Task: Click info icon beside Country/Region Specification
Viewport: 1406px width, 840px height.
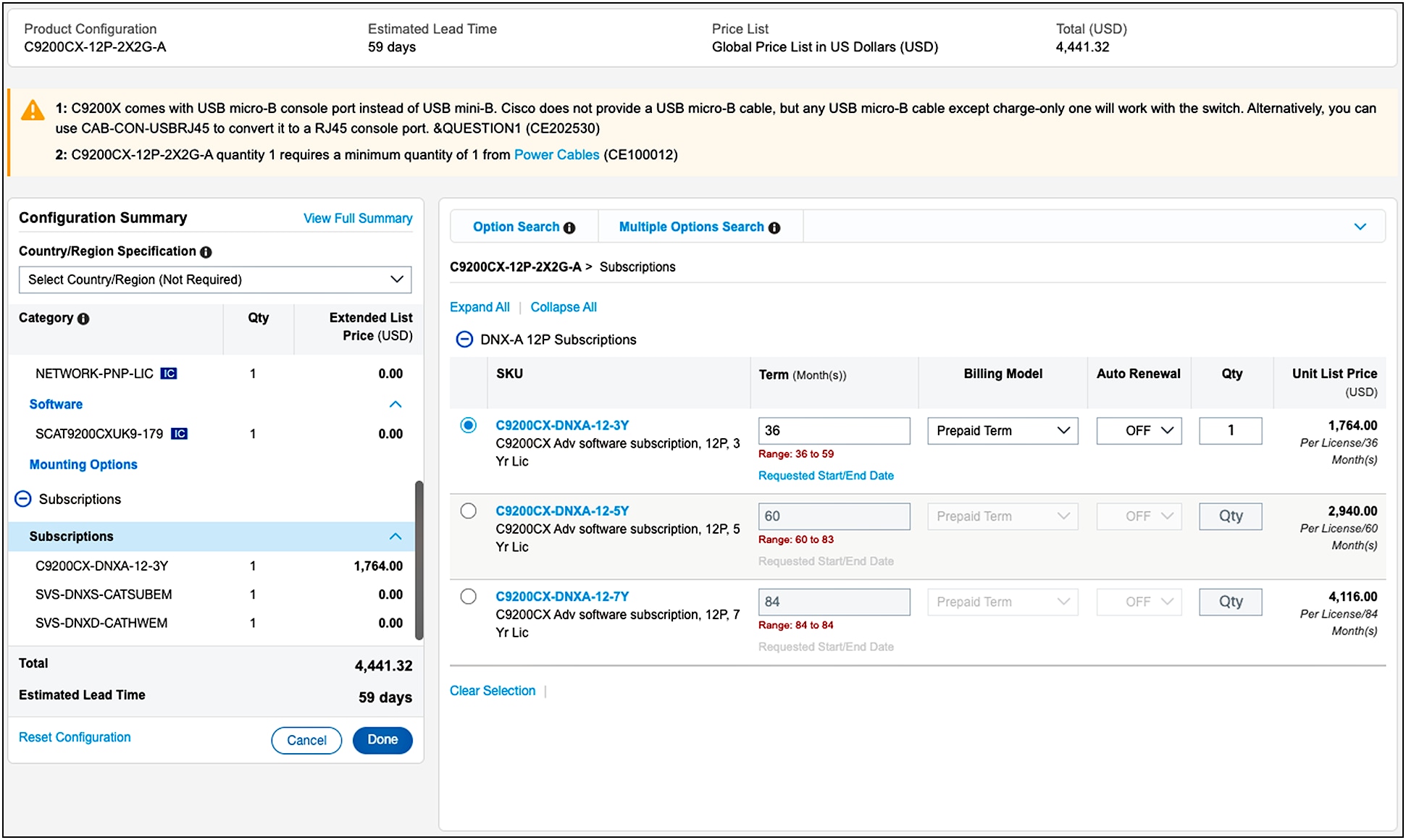Action: (206, 252)
